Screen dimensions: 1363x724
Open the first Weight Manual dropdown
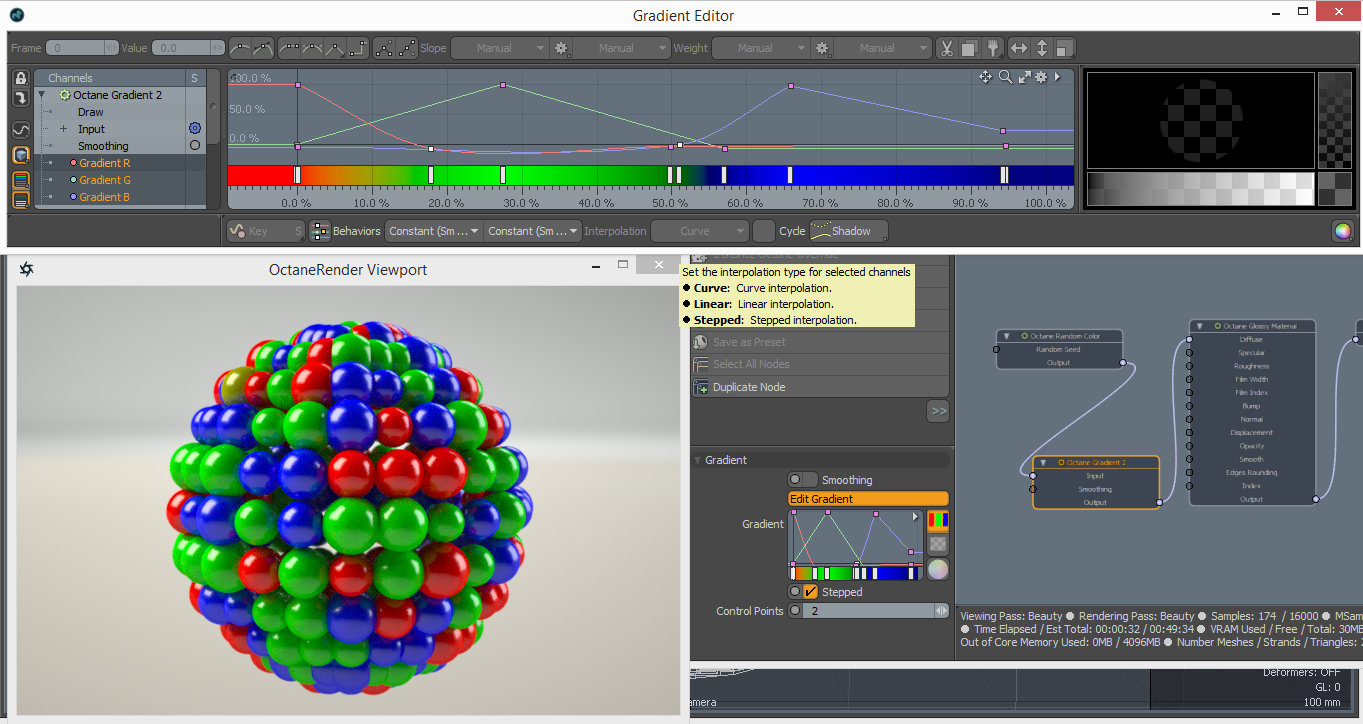[760, 48]
